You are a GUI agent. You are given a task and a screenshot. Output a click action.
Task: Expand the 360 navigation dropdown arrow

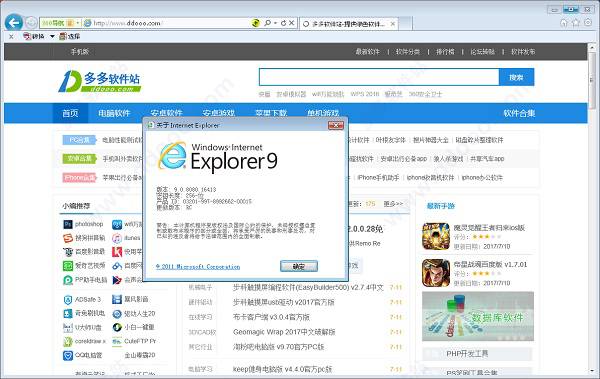[78, 23]
